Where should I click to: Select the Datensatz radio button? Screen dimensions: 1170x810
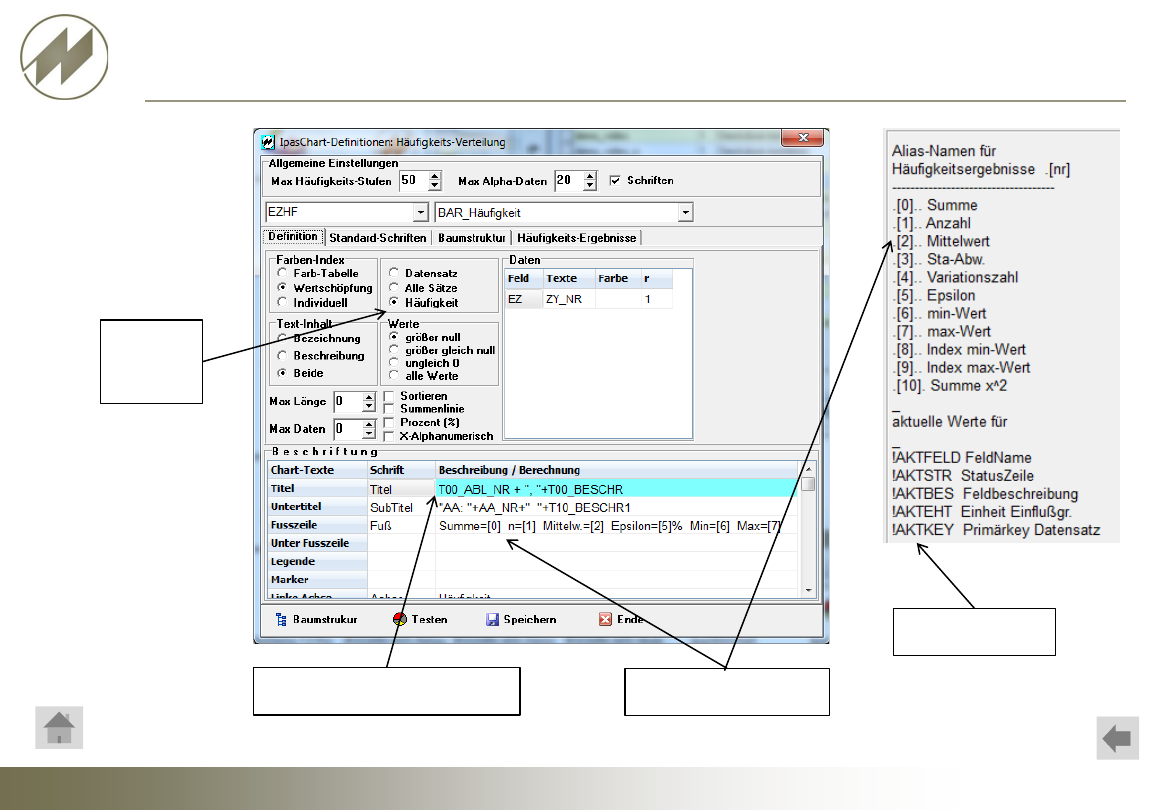tap(394, 273)
